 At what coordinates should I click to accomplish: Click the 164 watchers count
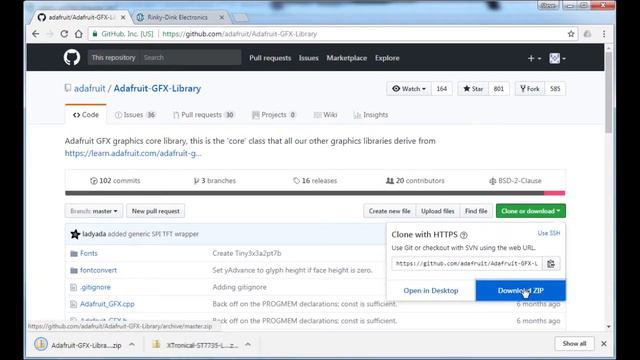[442, 89]
